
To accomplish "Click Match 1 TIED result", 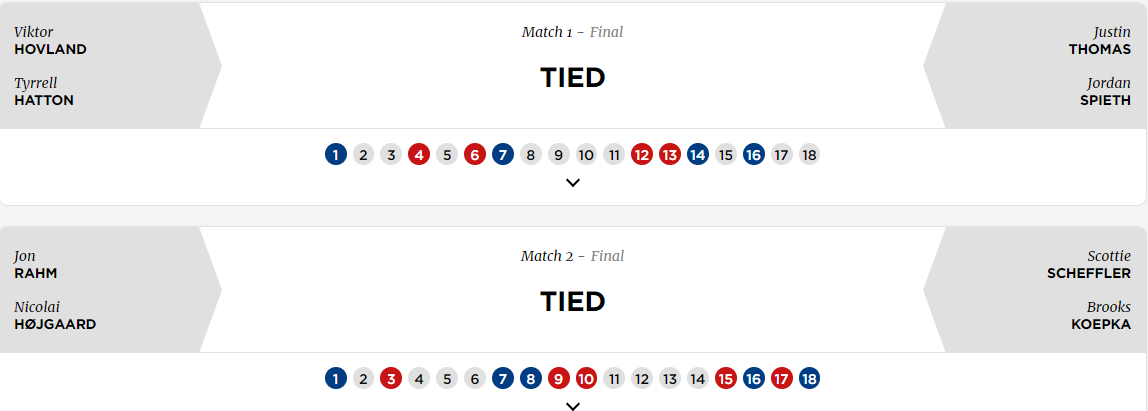I will click(573, 78).
